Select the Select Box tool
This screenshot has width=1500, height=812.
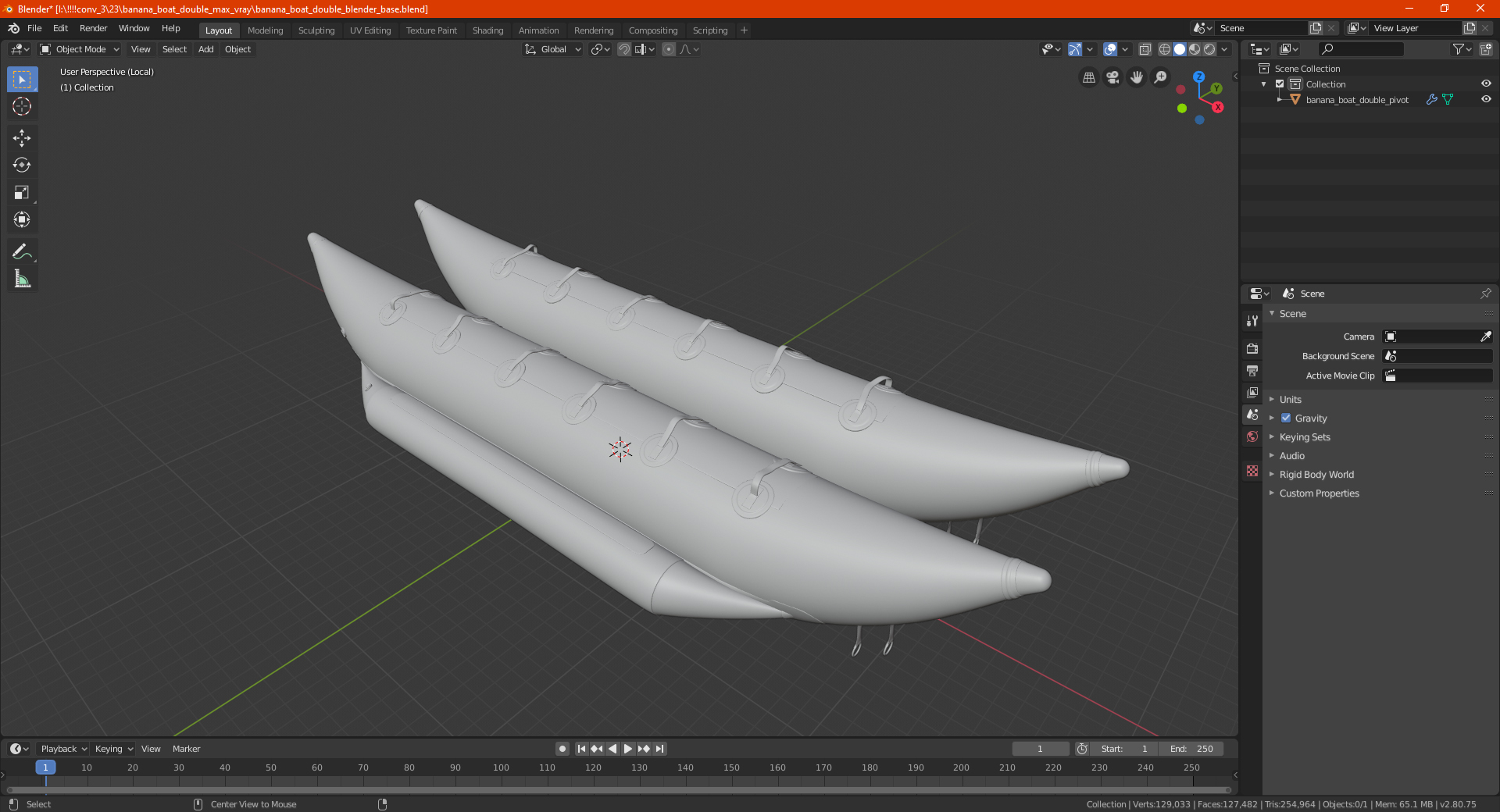22,80
